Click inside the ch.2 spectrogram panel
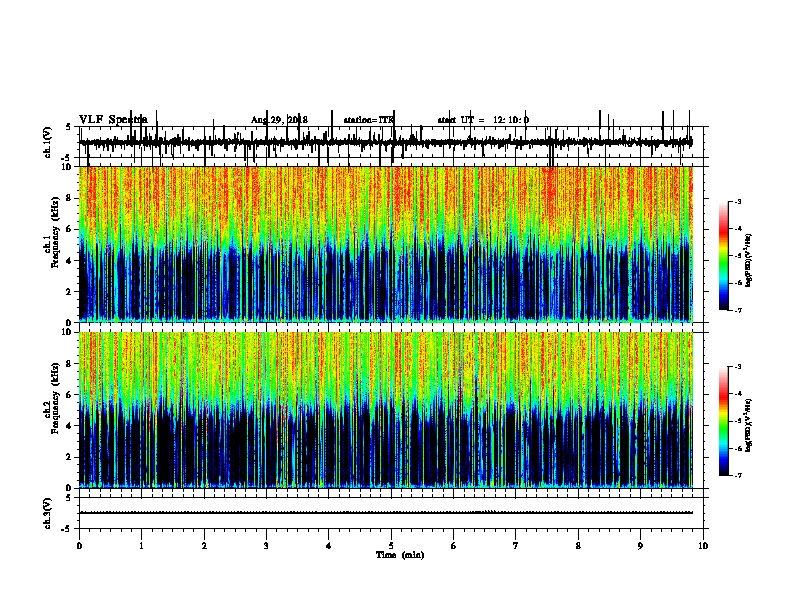 (385, 410)
